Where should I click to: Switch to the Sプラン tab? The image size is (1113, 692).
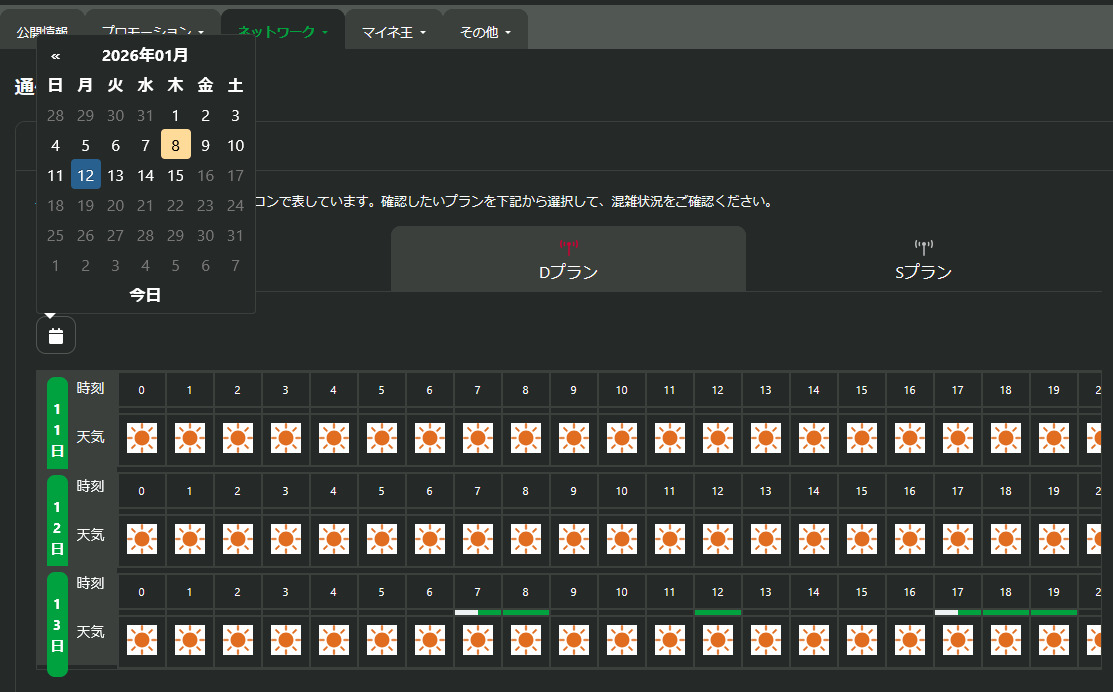click(923, 260)
